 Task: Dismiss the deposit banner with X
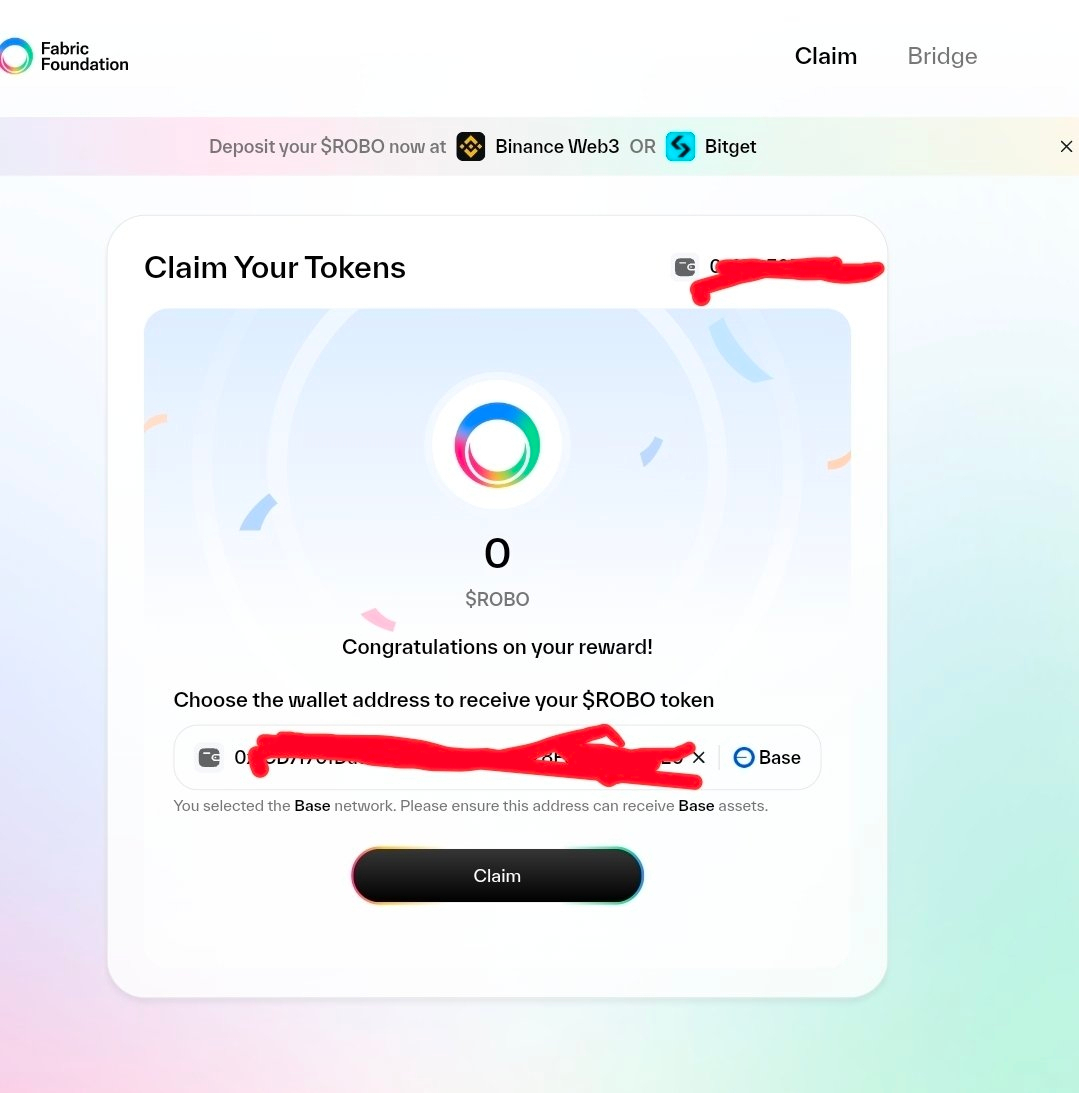(x=1066, y=146)
